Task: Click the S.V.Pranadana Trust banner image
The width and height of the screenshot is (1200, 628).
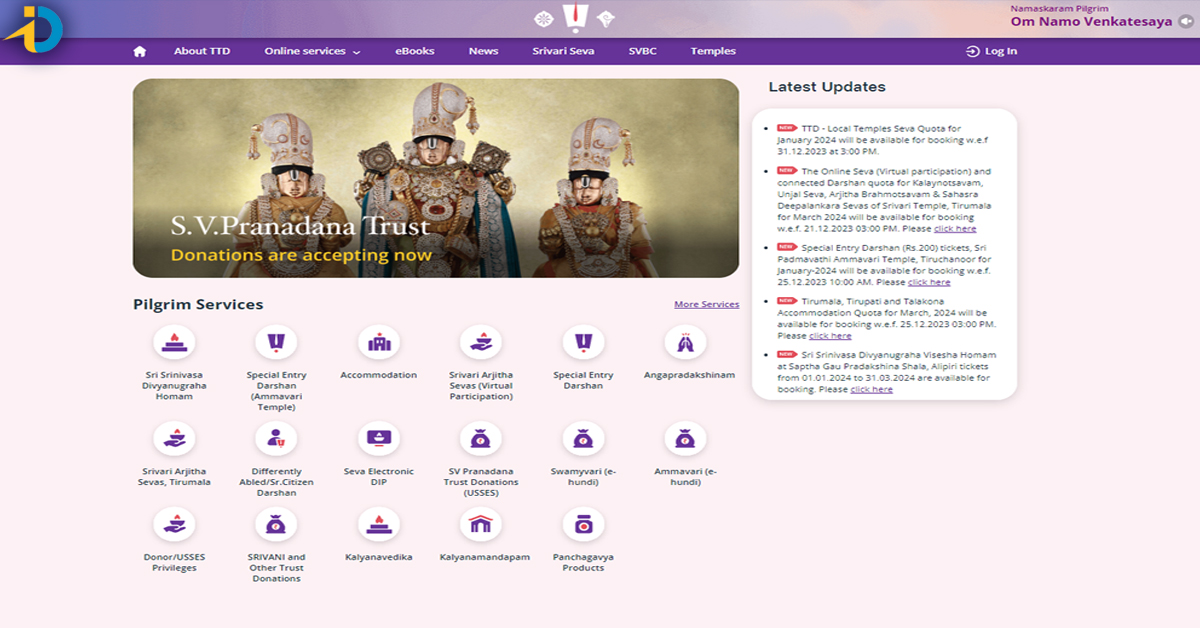Action: tap(436, 178)
